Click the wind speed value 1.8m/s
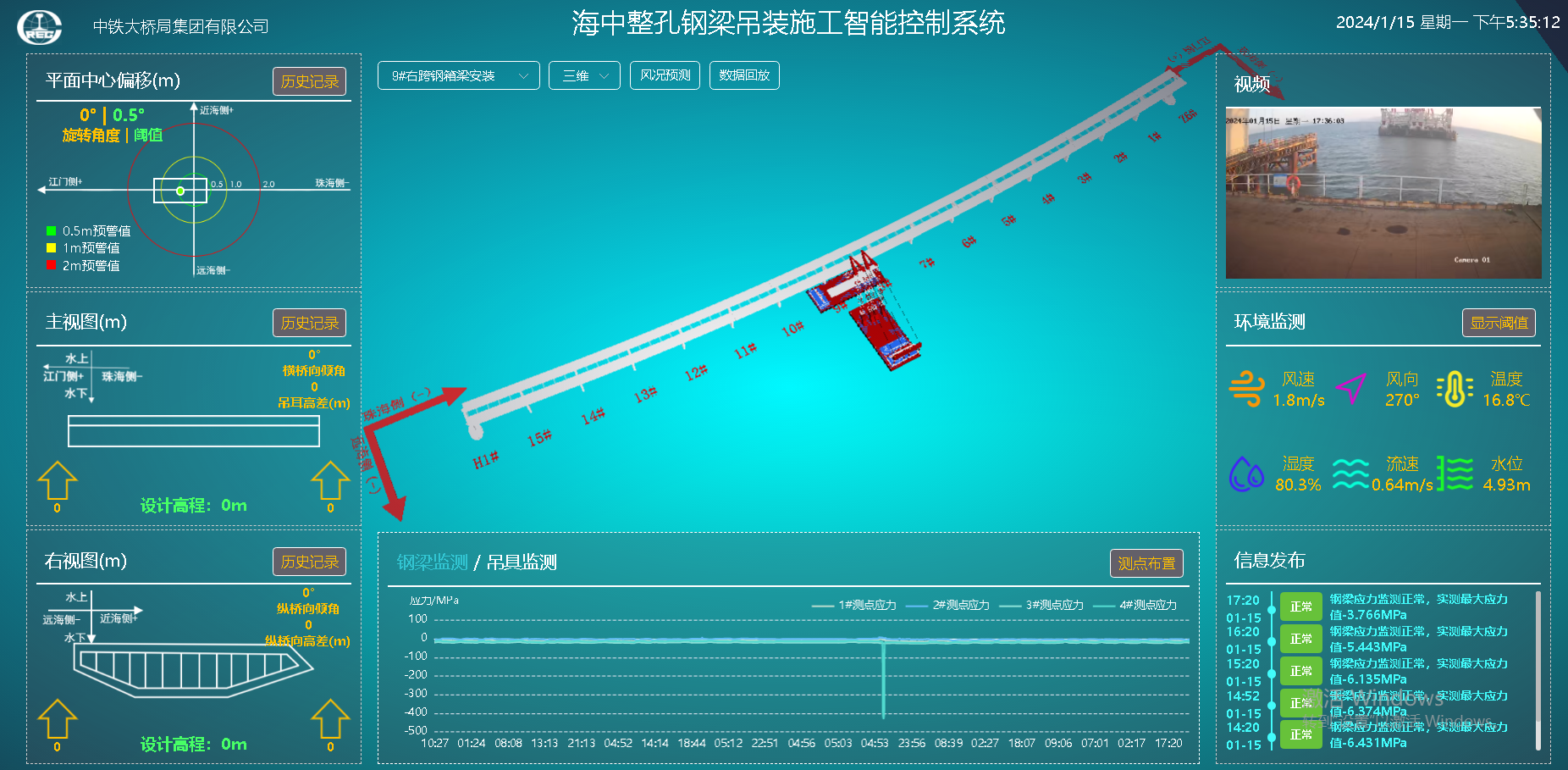The width and height of the screenshot is (1568, 770). pos(1299,400)
